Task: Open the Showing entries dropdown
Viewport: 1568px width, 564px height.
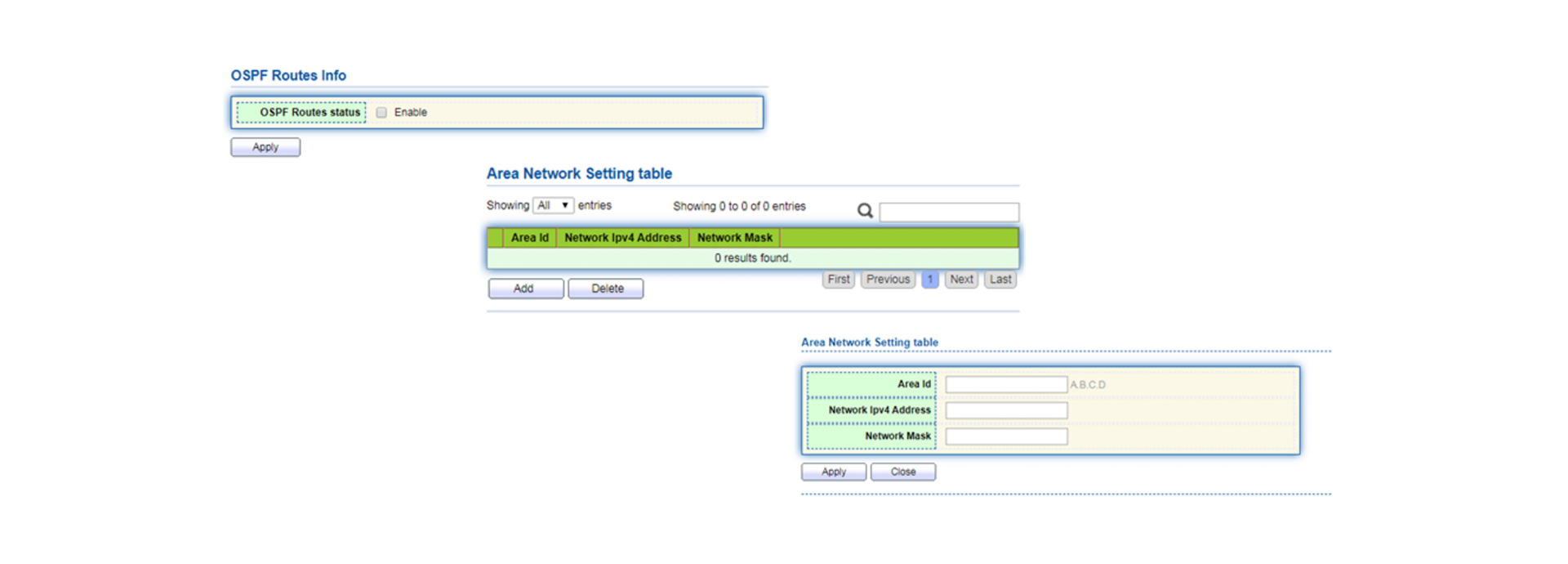Action: point(553,206)
